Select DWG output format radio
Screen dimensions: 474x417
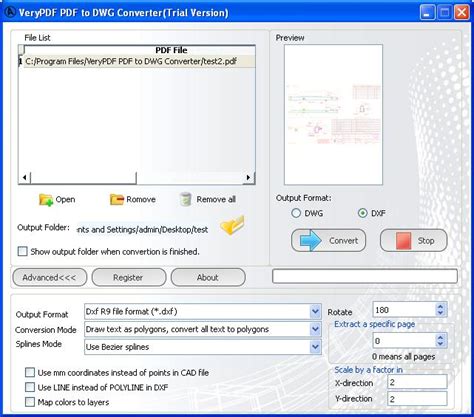pos(296,213)
